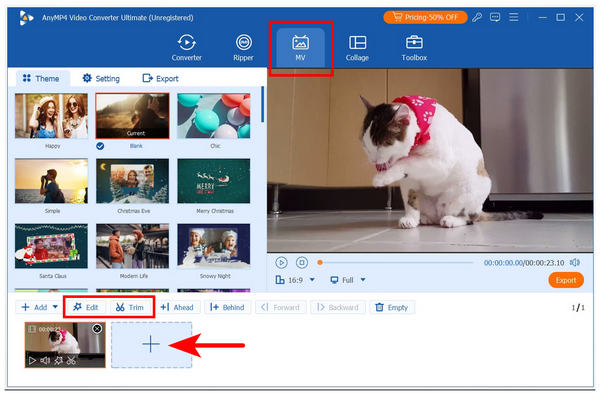Viewport: 600px width, 395px height.
Task: Click the blue checkmark beside Blank
Action: click(100, 146)
